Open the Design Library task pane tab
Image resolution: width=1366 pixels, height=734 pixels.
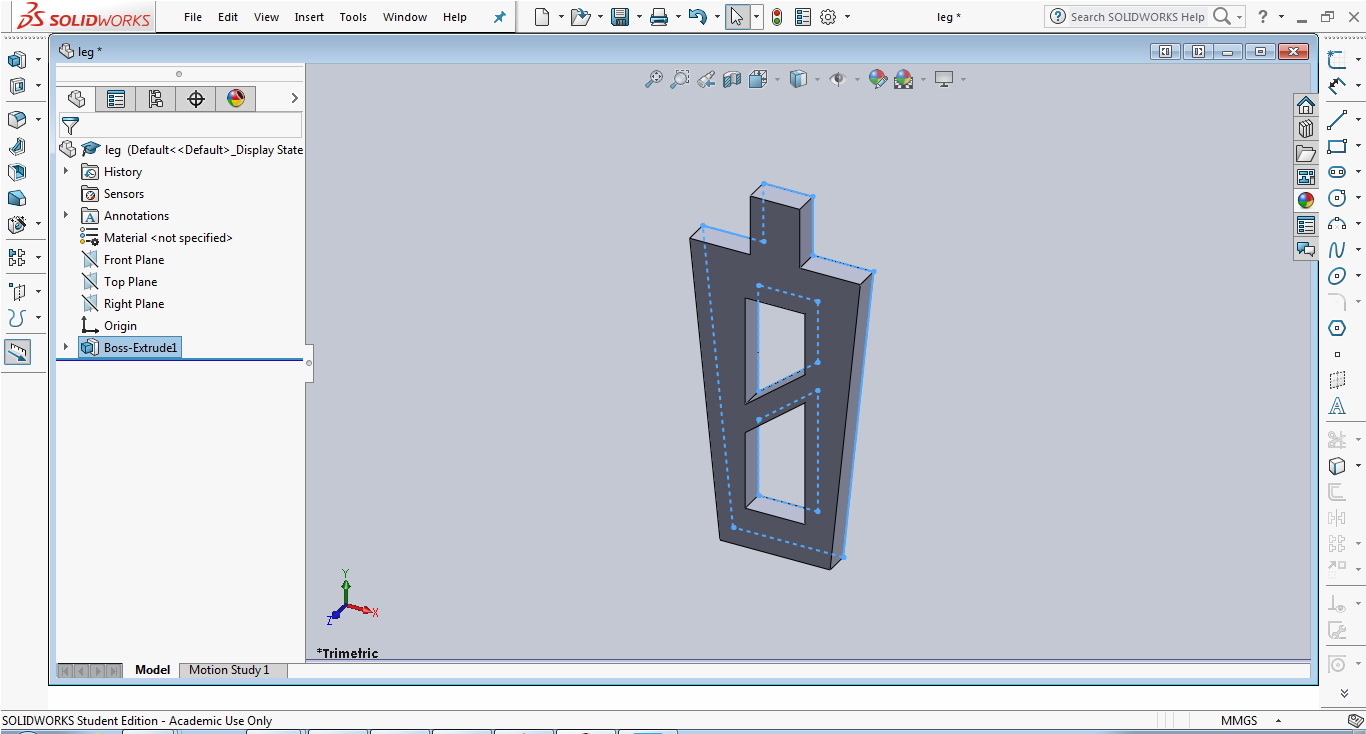(x=1306, y=129)
